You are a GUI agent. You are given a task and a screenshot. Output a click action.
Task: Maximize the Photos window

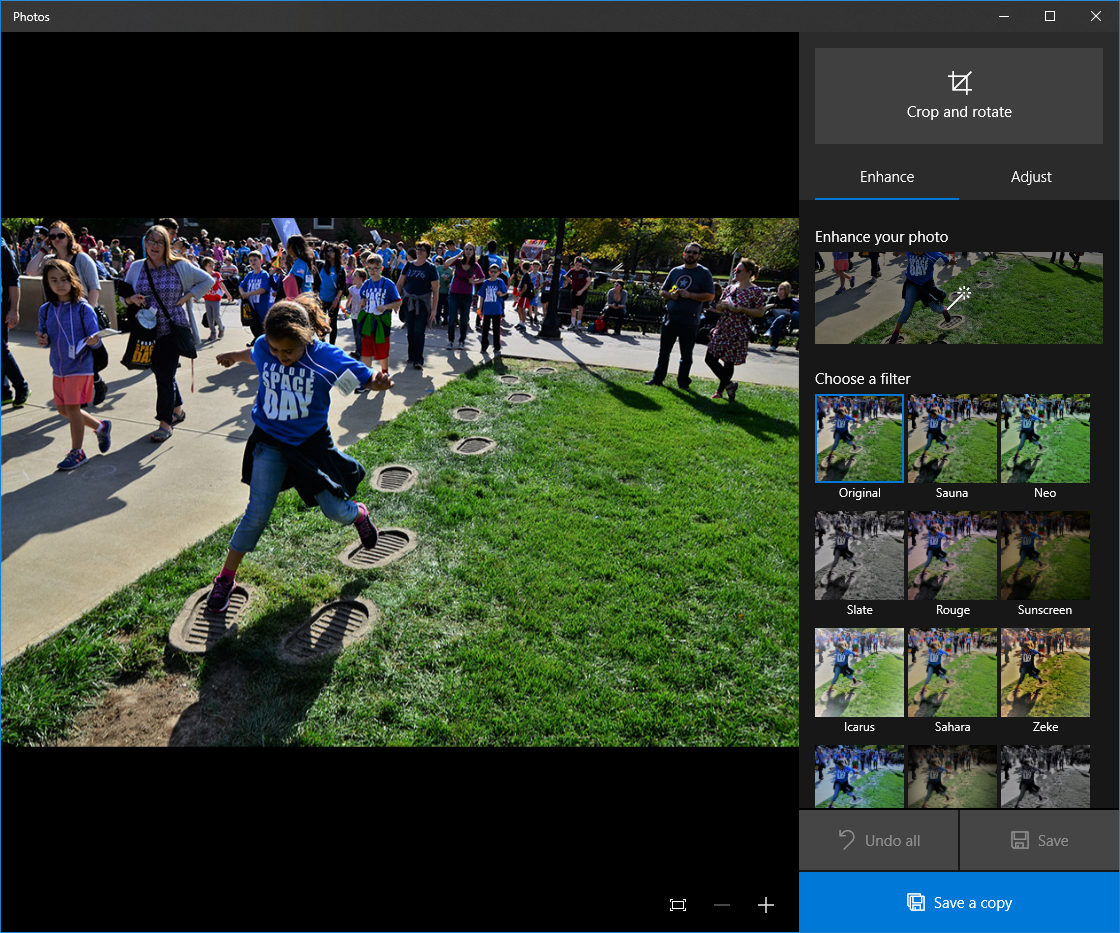(1049, 16)
